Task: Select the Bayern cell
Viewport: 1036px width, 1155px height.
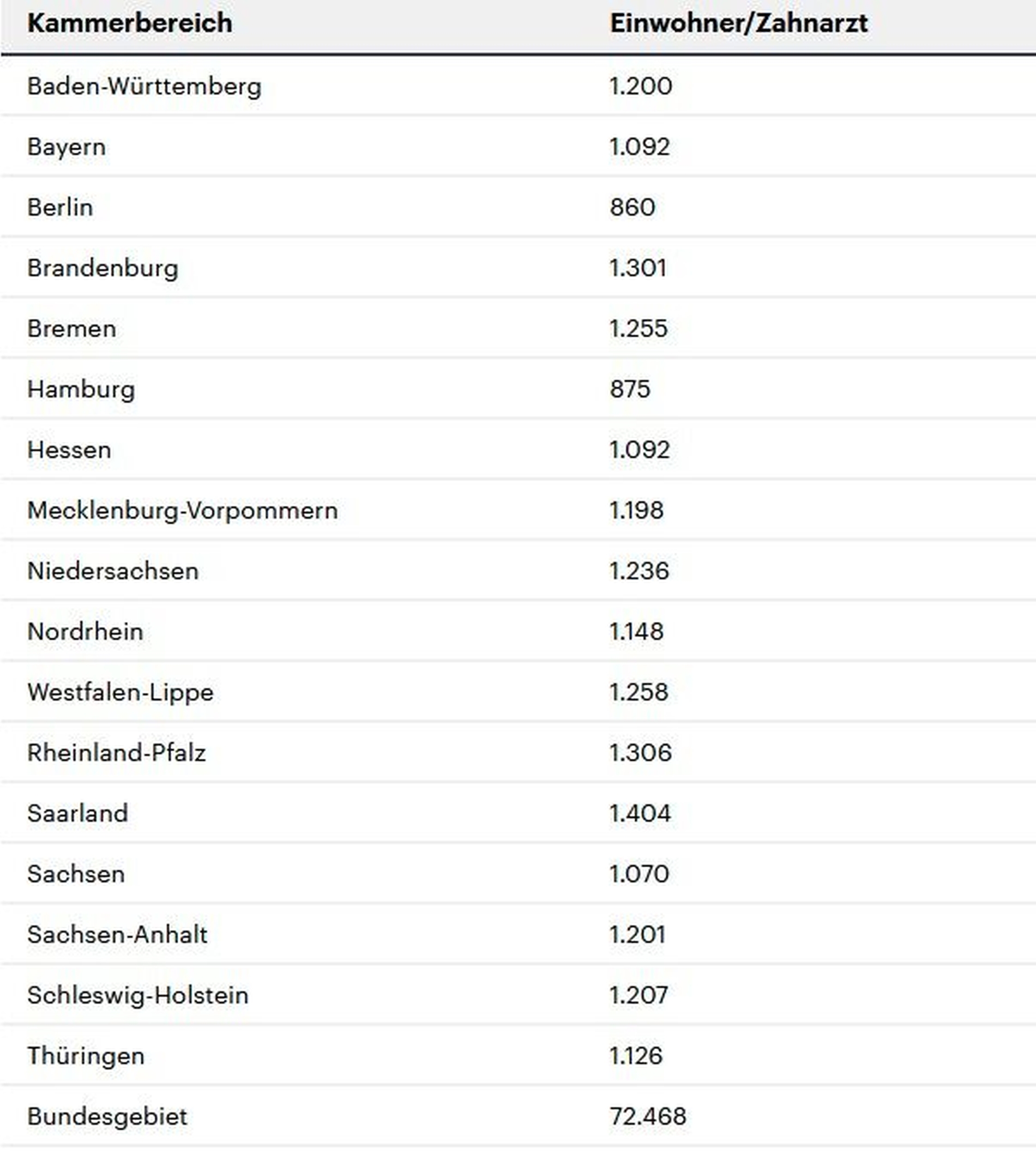Action: click(67, 147)
